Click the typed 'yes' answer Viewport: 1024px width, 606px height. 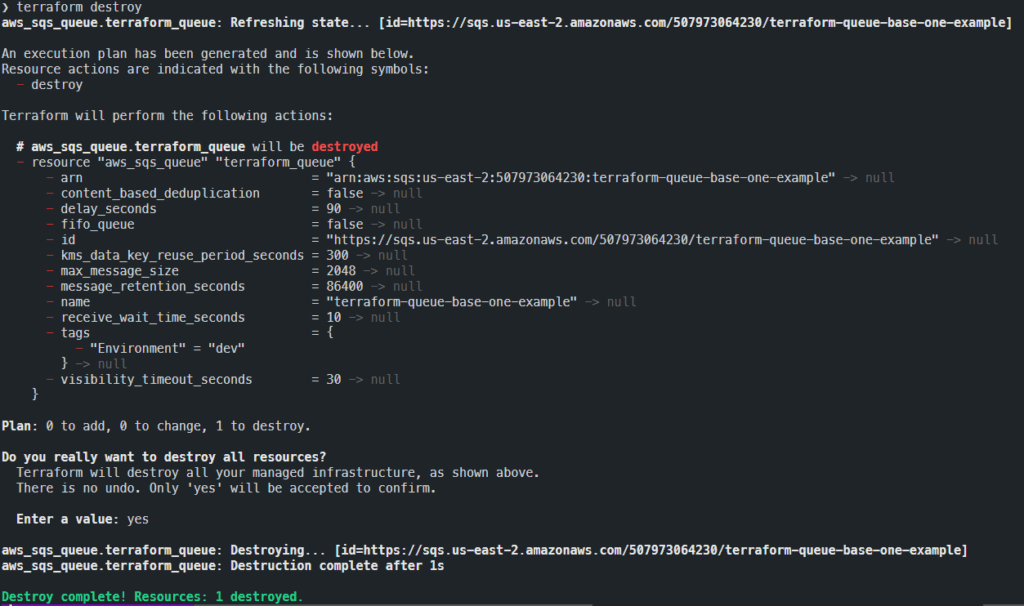pyautogui.click(x=138, y=520)
